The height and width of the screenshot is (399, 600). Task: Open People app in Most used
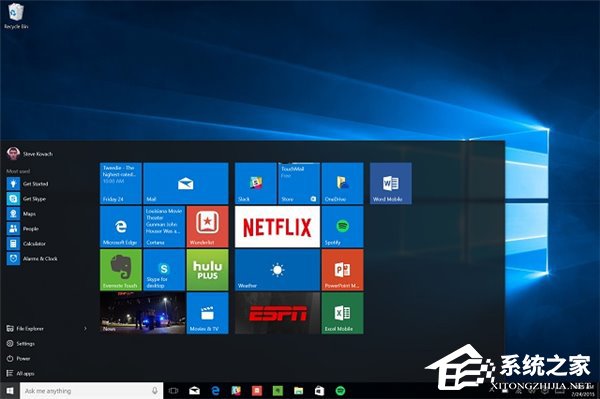tap(23, 229)
